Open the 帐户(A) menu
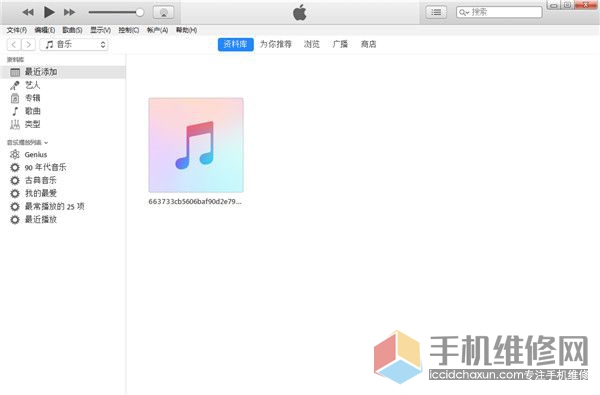Viewport: 600px width, 395px height. click(x=157, y=30)
